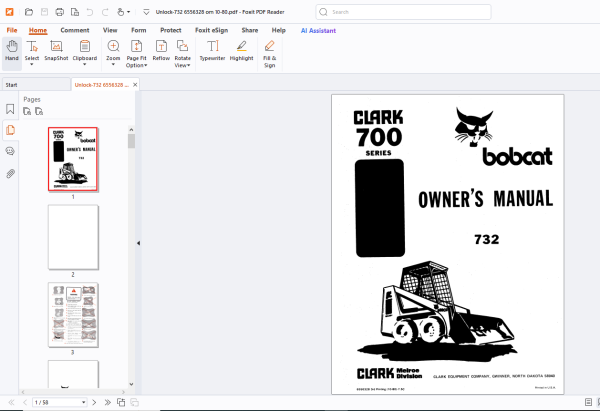This screenshot has width=600, height=411.
Task: Open the AI Assistant tab
Action: pyautogui.click(x=318, y=31)
